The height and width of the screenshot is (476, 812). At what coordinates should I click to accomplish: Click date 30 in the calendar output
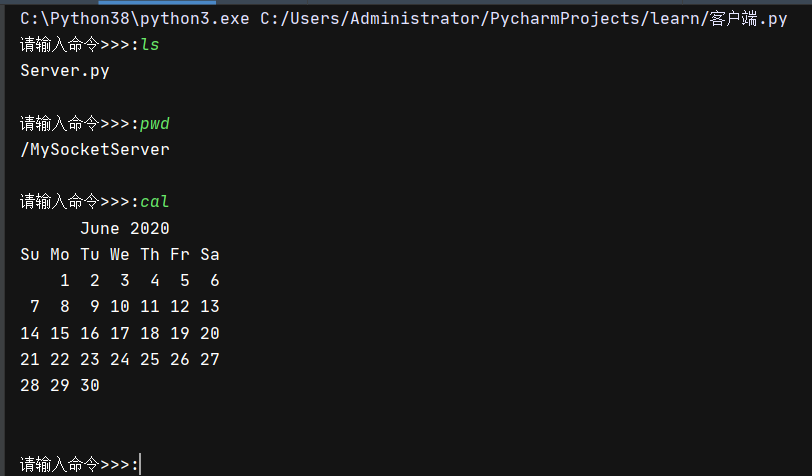(x=90, y=385)
